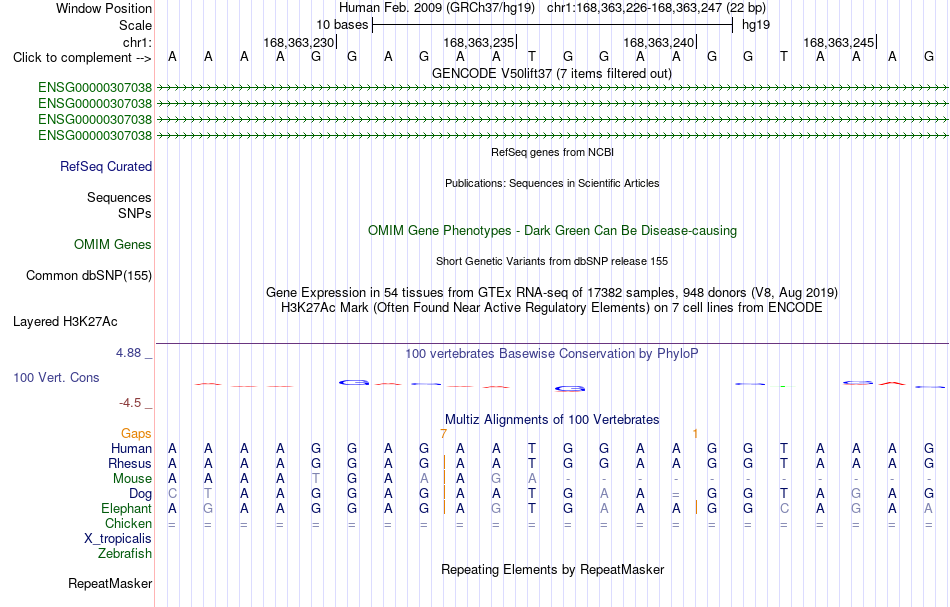Open 'Multiz Alignments of 100 Vertebrates' title
Screen dimensions: 950x607
tap(552, 419)
